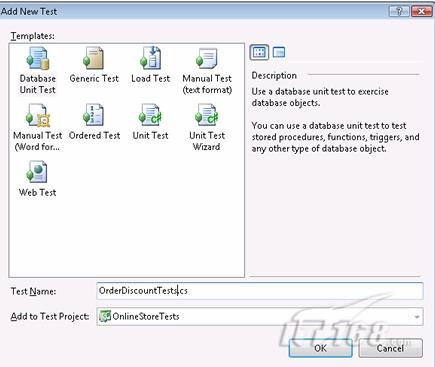Click the "Manual Test (Word for..." label

click(37, 141)
